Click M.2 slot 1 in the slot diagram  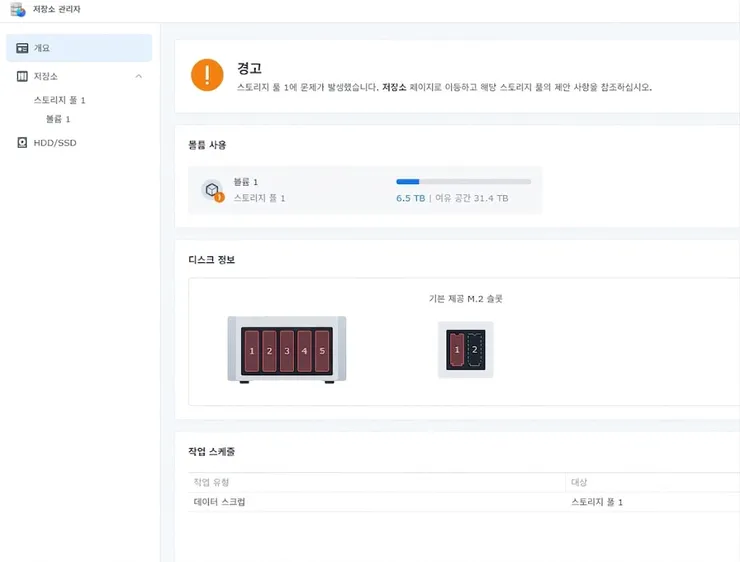click(x=456, y=350)
